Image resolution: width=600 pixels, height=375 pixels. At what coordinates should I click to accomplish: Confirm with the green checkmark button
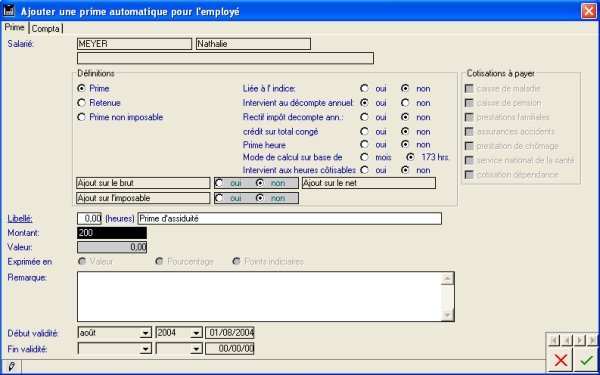pyautogui.click(x=585, y=360)
